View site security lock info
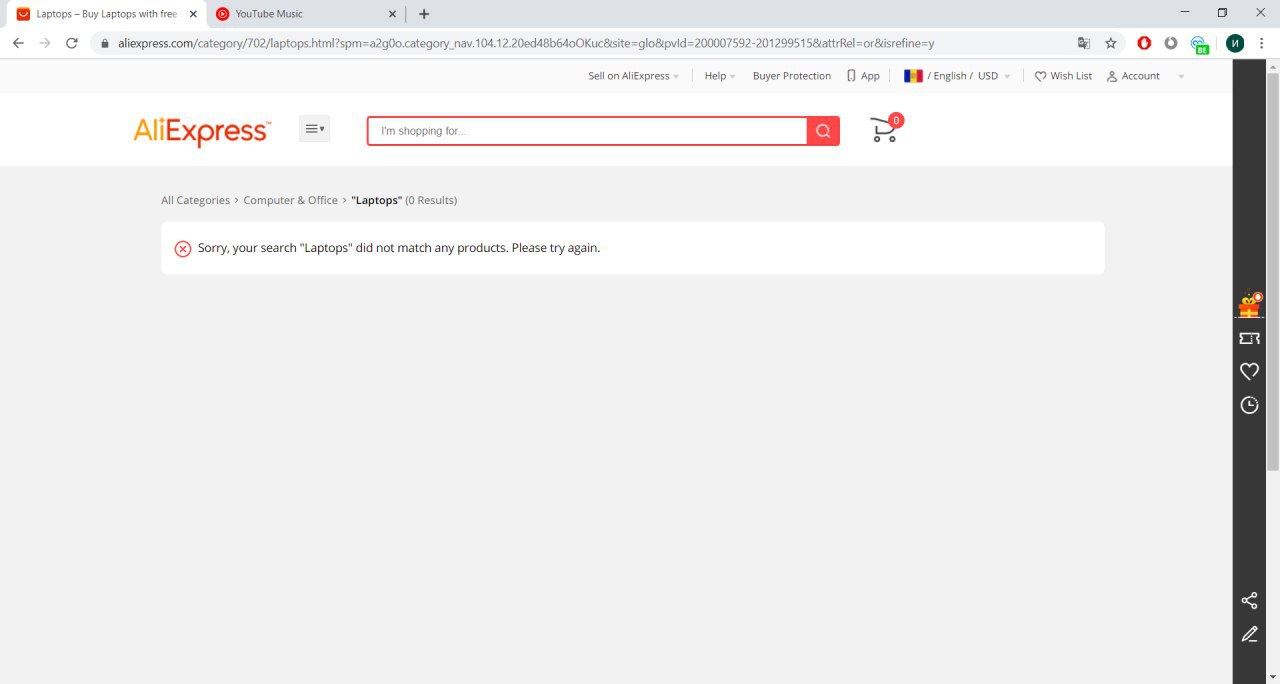This screenshot has height=684, width=1280. pyautogui.click(x=105, y=43)
